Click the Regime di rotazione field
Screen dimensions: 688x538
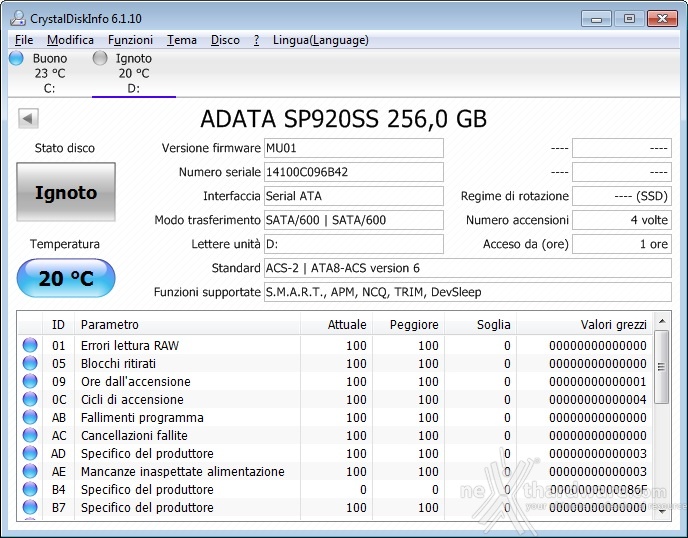622,196
